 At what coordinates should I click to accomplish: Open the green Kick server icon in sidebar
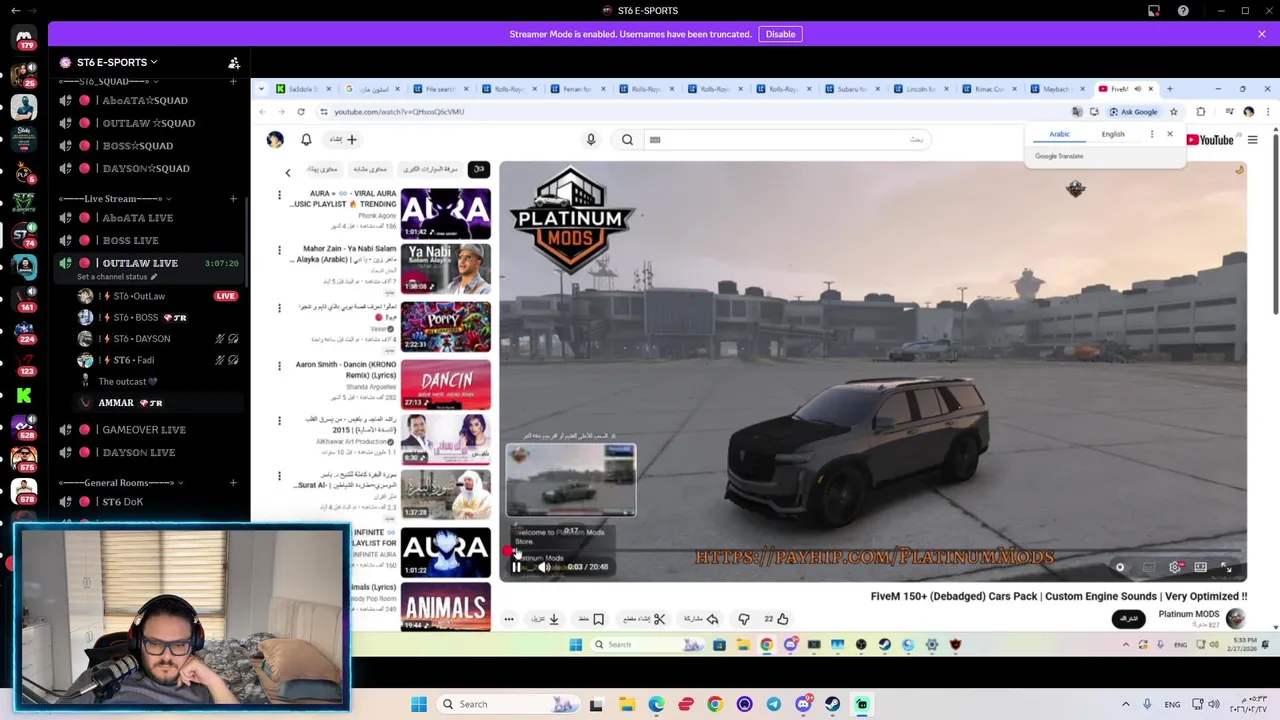tap(24, 395)
